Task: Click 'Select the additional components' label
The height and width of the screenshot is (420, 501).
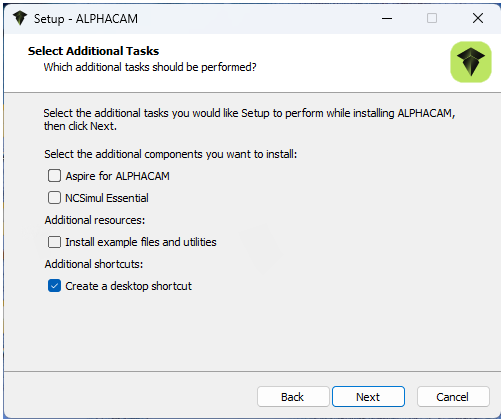Action: [x=170, y=154]
